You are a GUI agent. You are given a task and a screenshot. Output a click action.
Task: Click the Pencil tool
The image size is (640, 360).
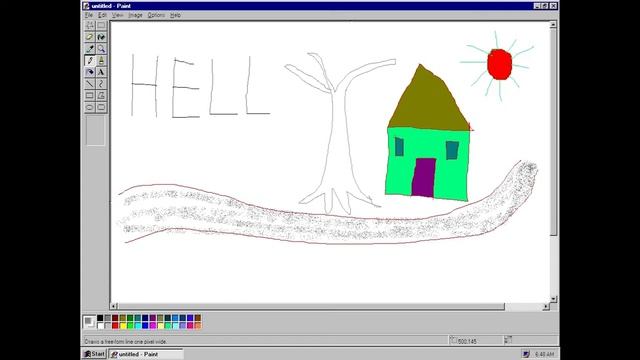(90, 60)
